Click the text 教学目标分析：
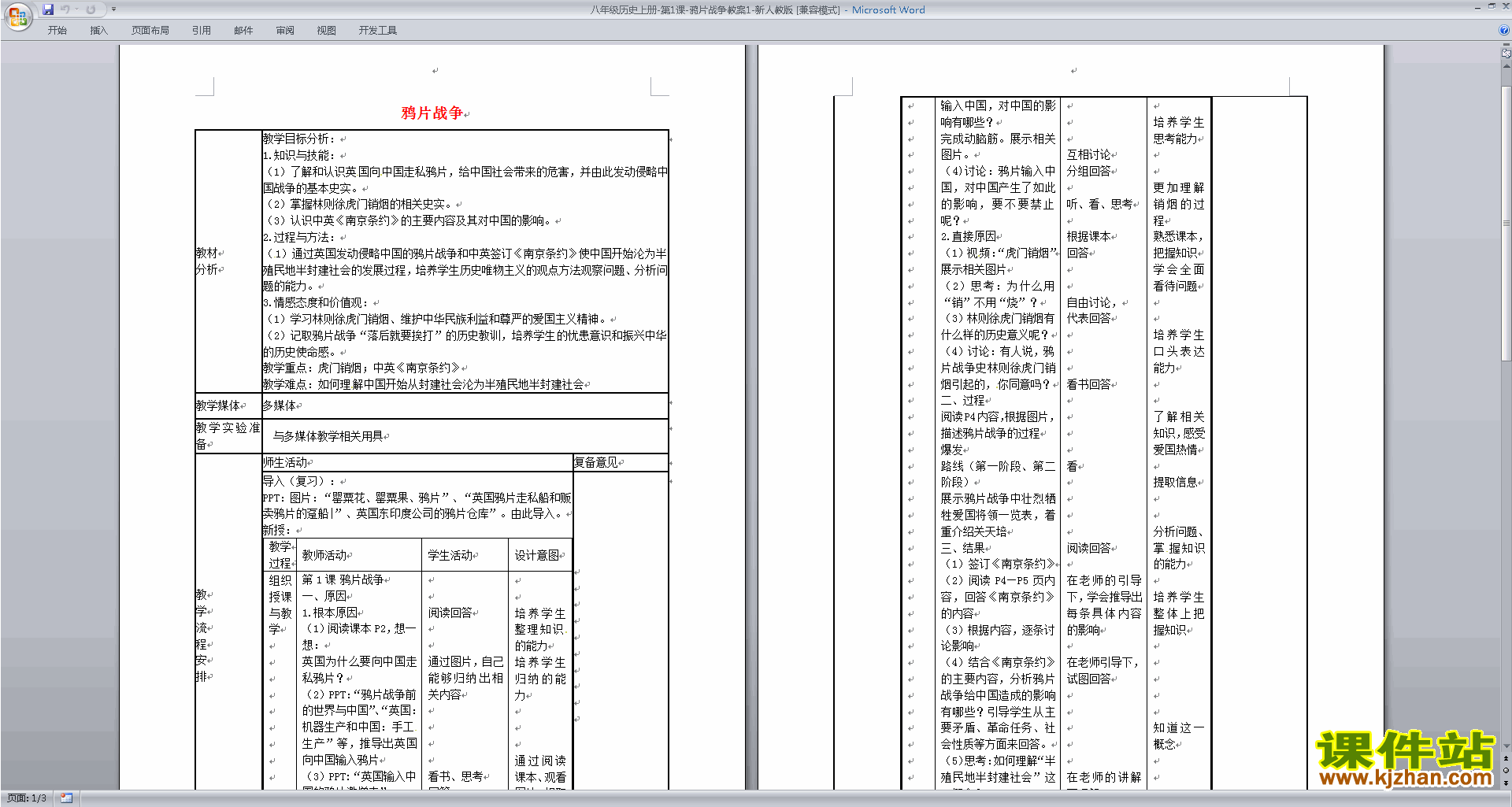Viewport: 1512px width, 807px height. click(x=300, y=139)
